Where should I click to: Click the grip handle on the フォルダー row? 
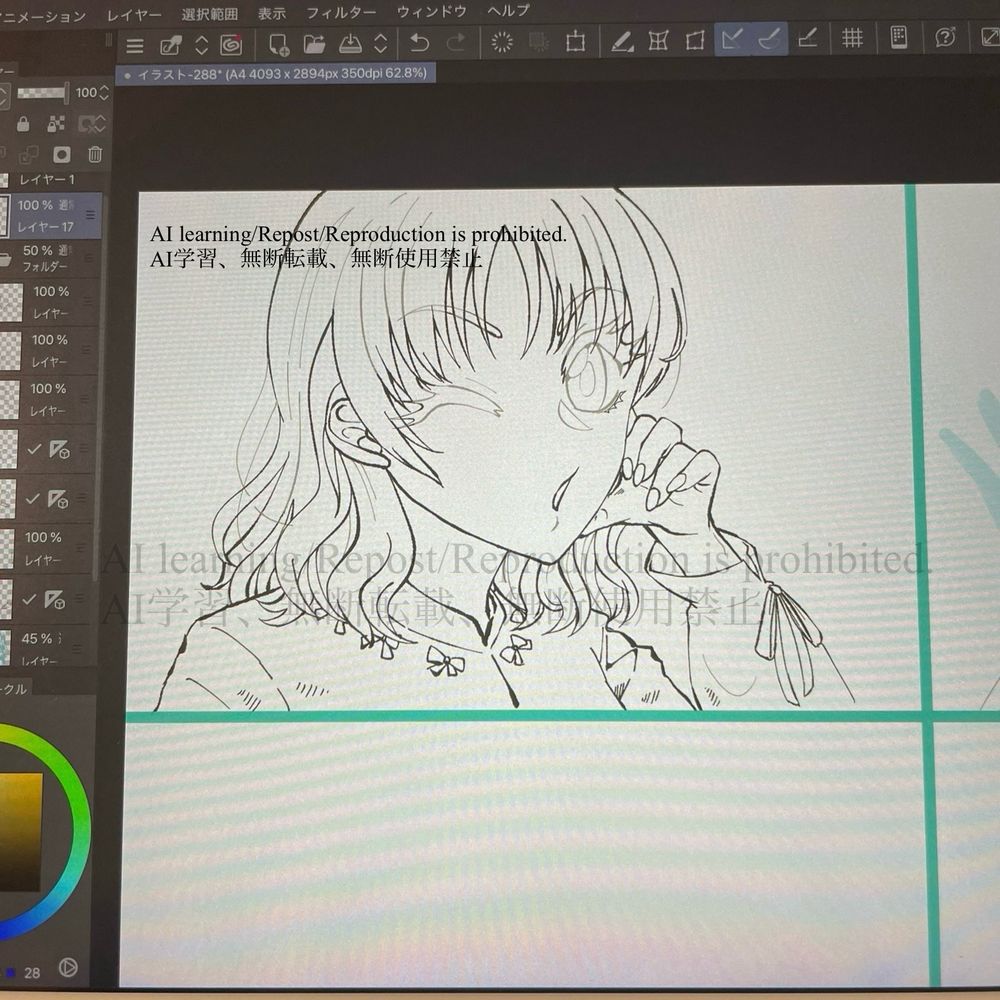coord(88,258)
